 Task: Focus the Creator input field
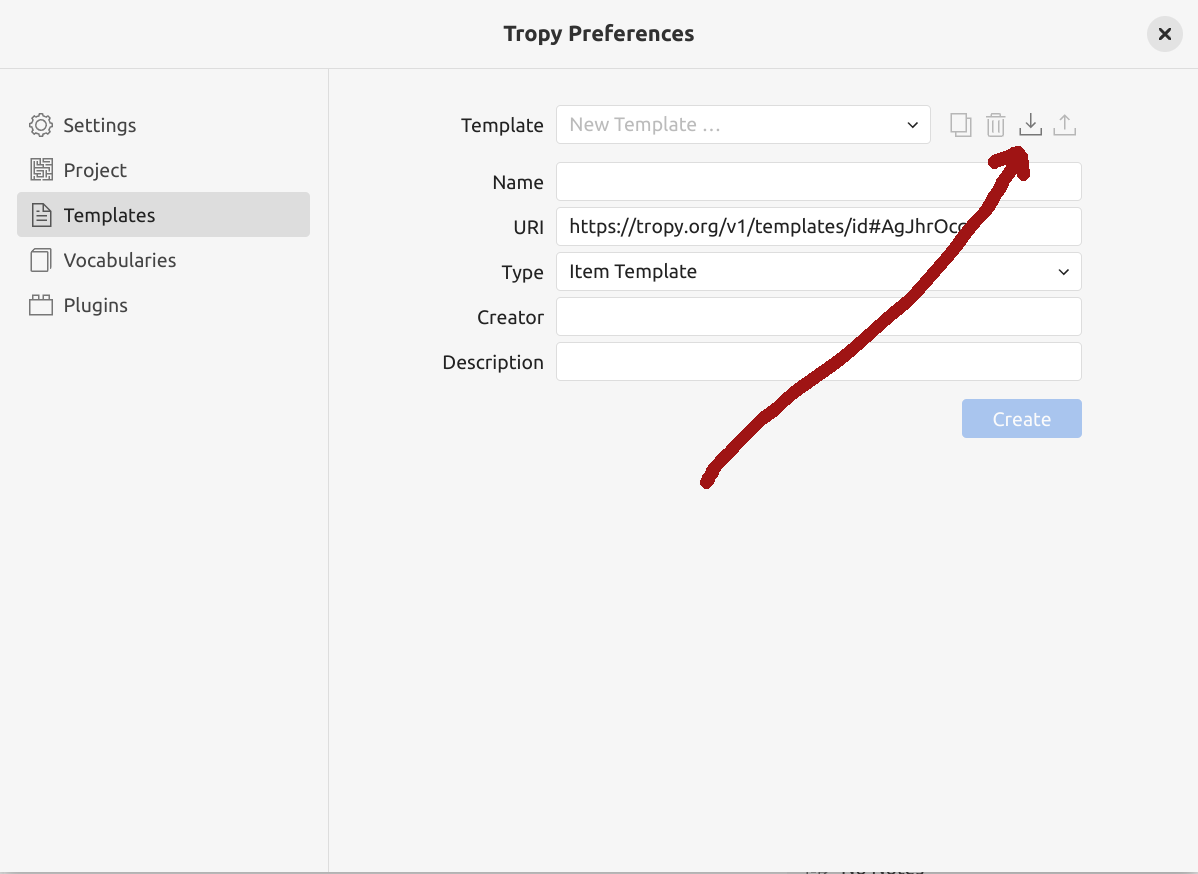[x=819, y=316]
